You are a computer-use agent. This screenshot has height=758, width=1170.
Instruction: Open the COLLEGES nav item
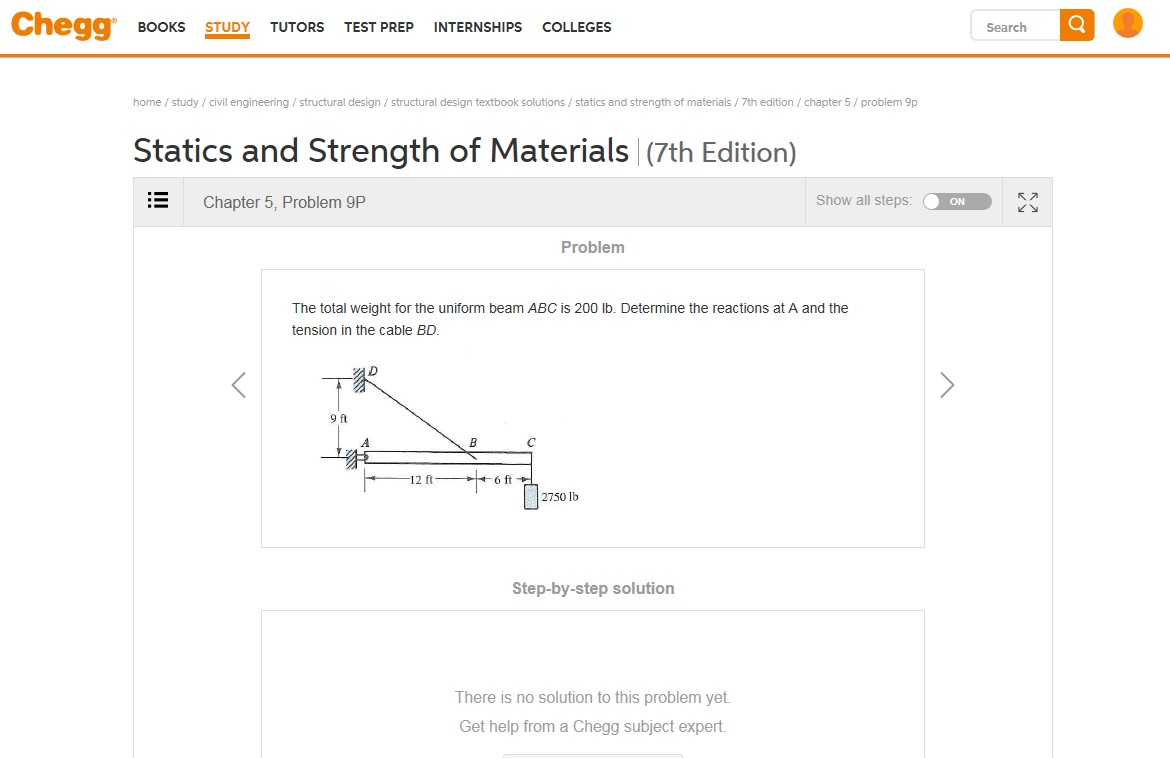click(577, 27)
